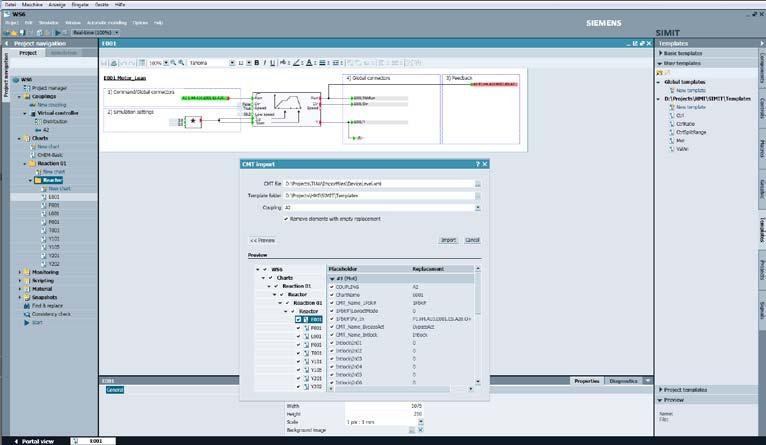Click the << Preview button
Viewport: 766px width, 445px height.
pyautogui.click(x=262, y=240)
